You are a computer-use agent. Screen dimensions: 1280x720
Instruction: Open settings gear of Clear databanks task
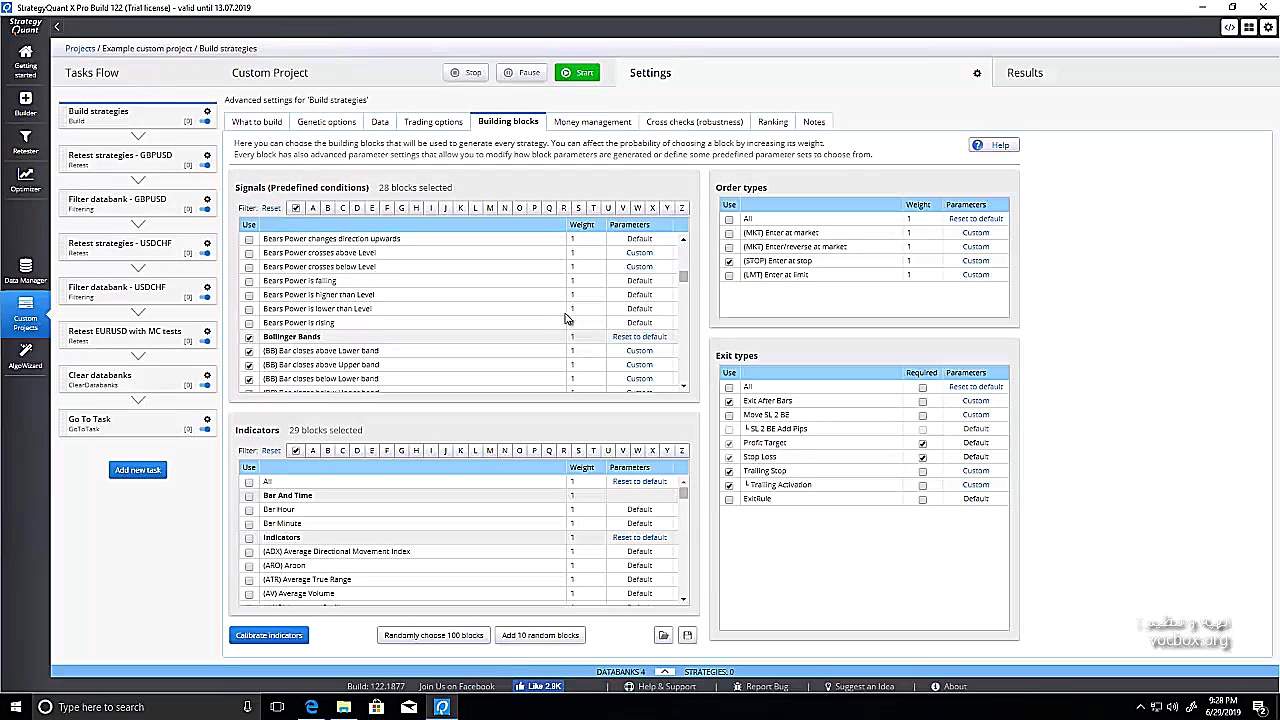[207, 375]
